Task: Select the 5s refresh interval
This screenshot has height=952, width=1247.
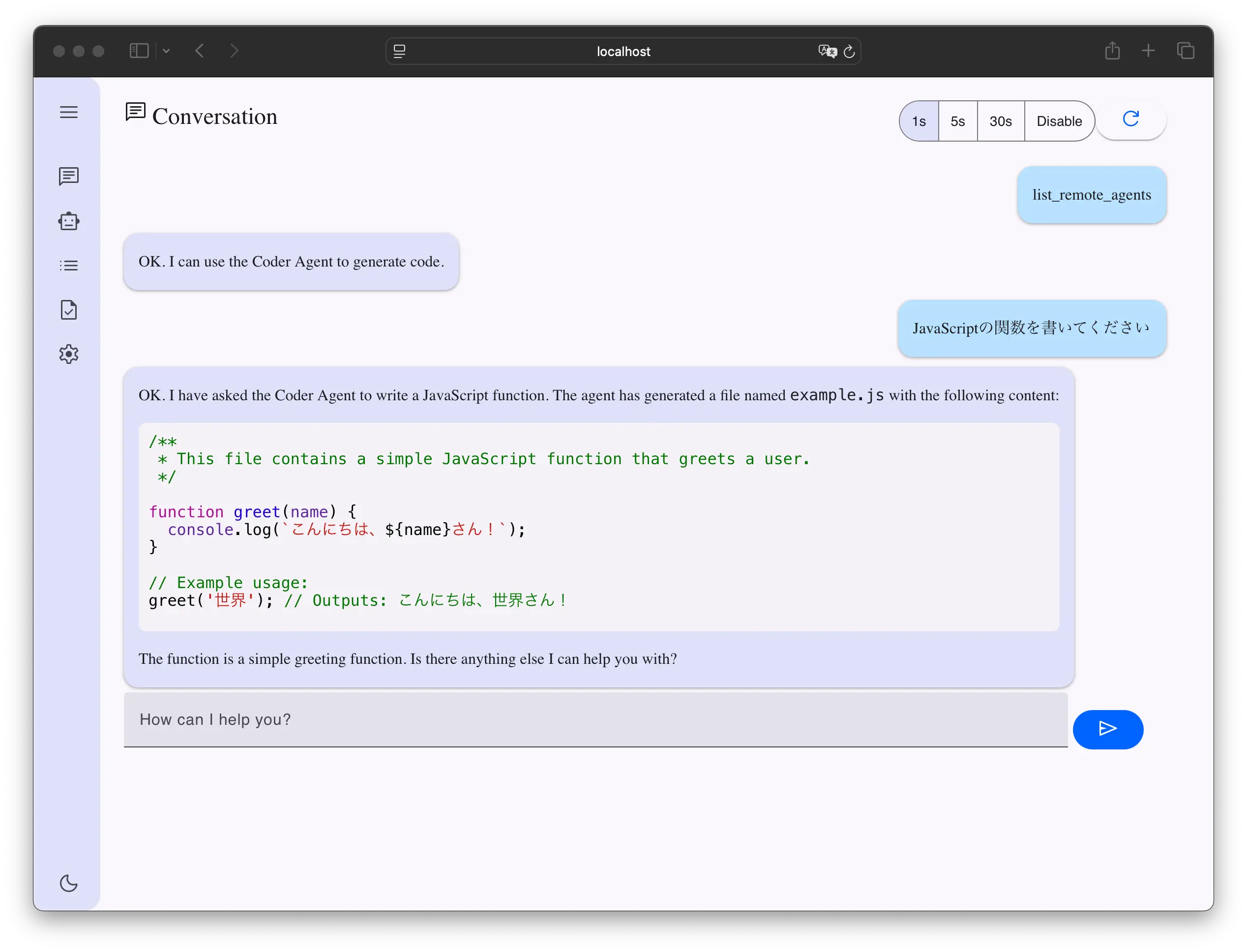Action: 957,121
